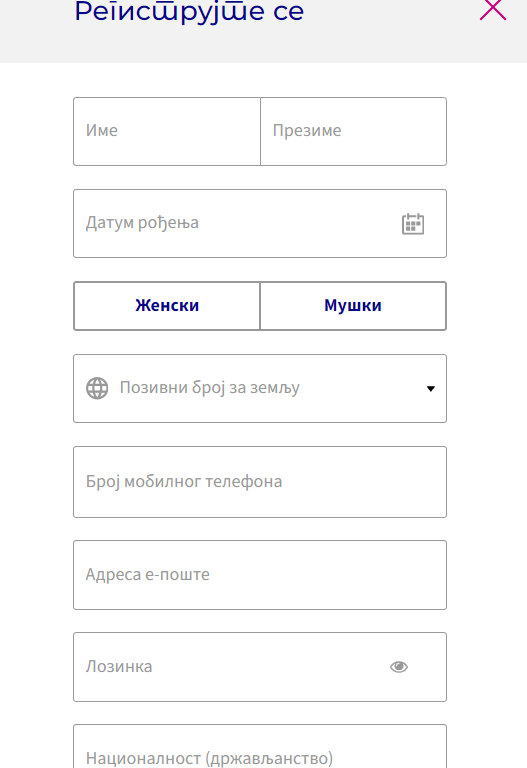
Task: Select the Мушки gender option
Action: tap(353, 306)
